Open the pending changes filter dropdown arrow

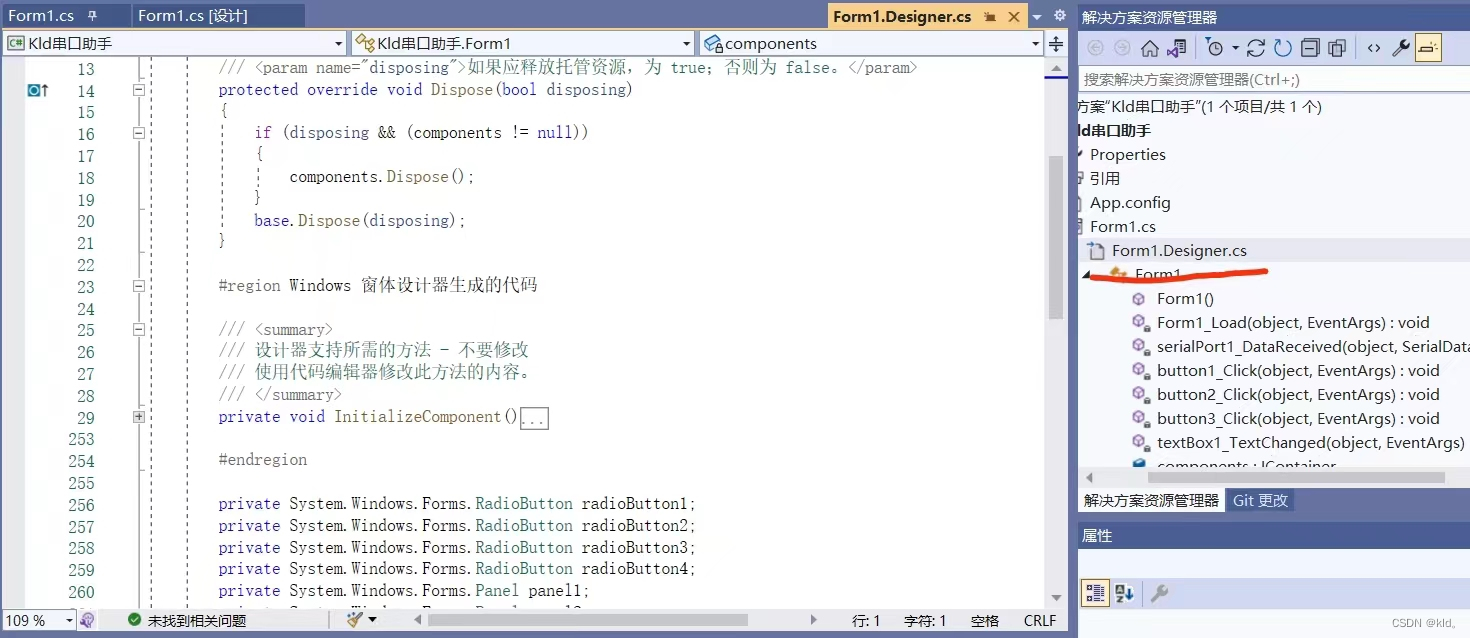click(1235, 48)
